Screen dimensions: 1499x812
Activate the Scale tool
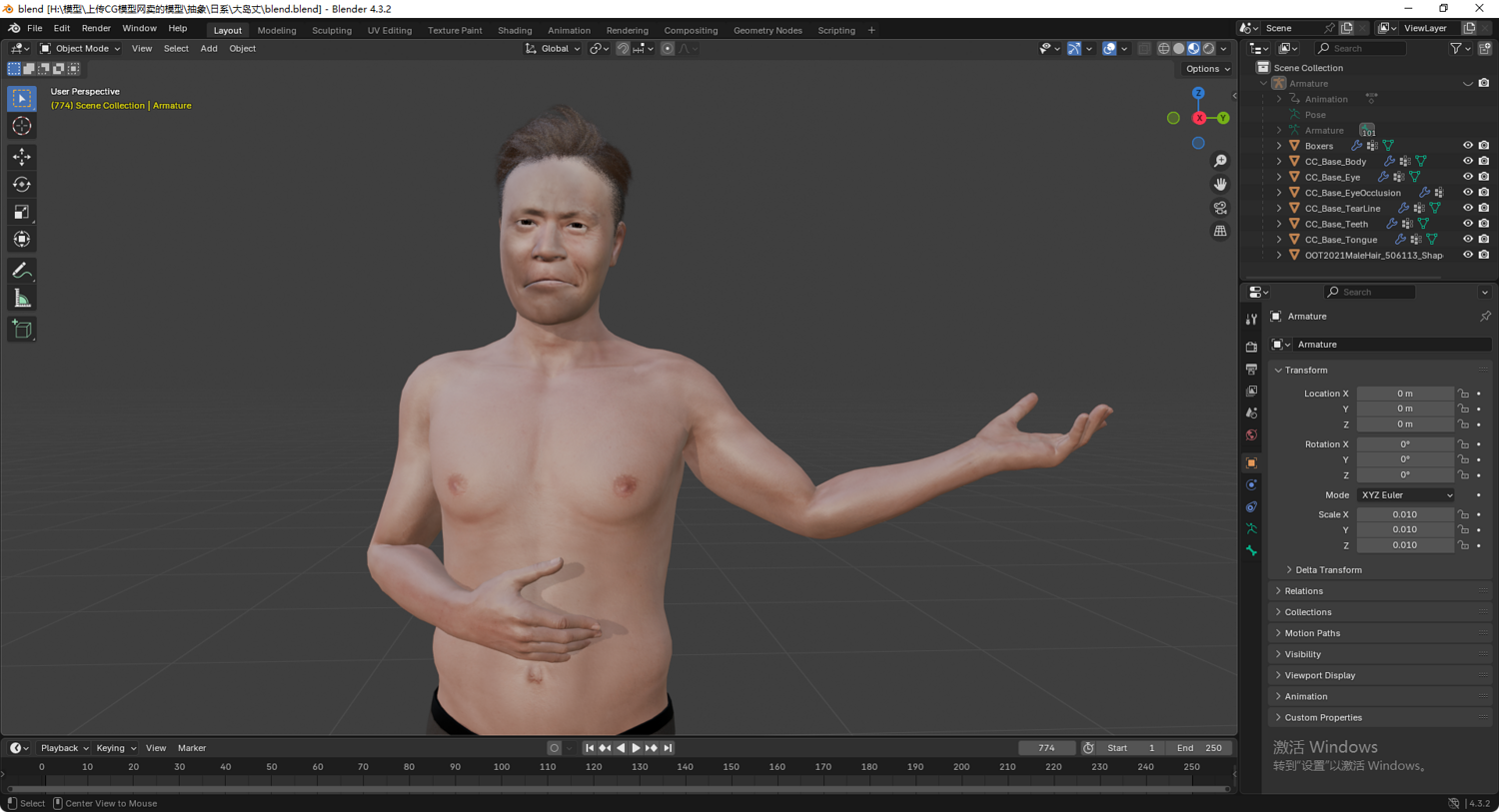point(22,212)
